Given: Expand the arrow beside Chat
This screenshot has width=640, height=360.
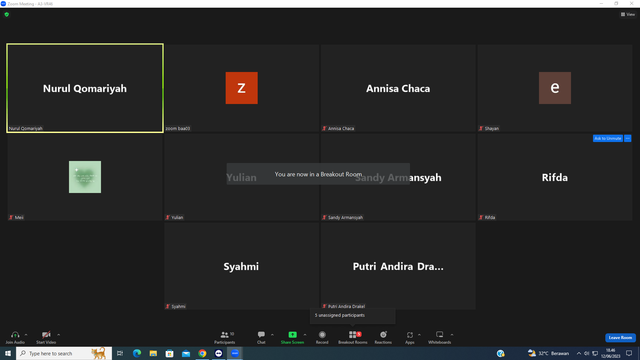Looking at the screenshot, I should coord(272,335).
